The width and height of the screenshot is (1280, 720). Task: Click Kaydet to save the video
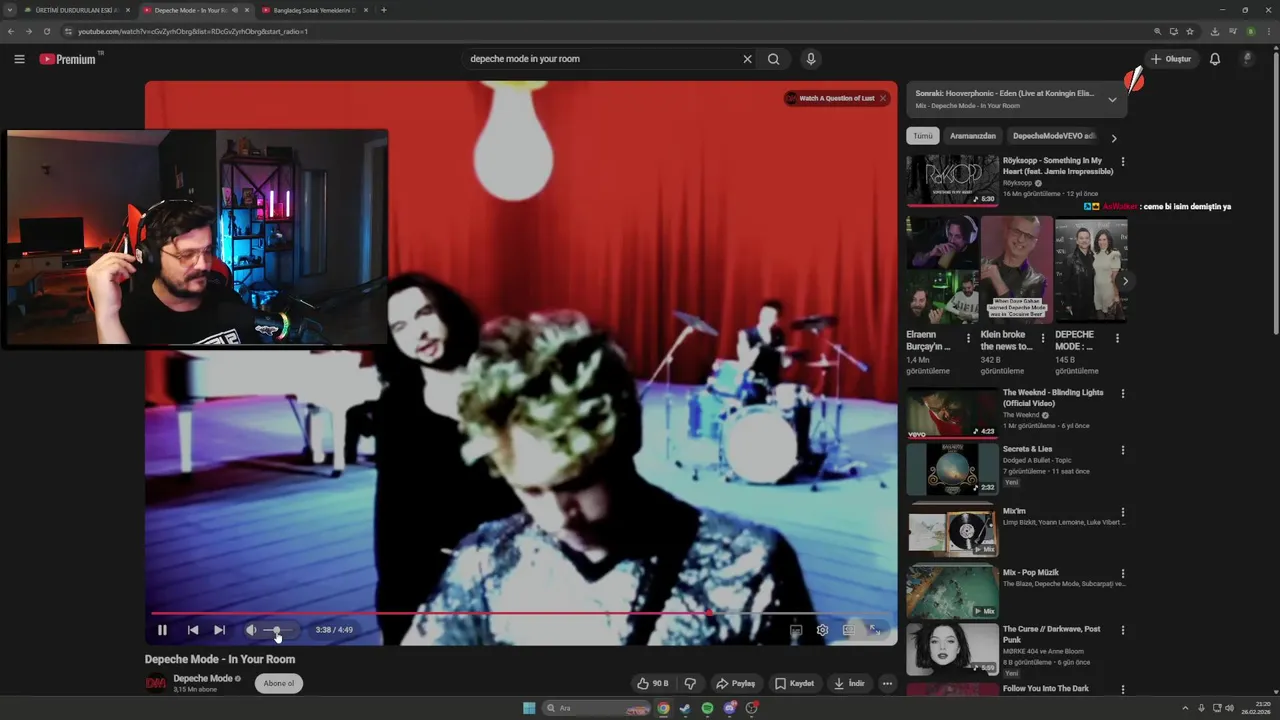point(795,684)
